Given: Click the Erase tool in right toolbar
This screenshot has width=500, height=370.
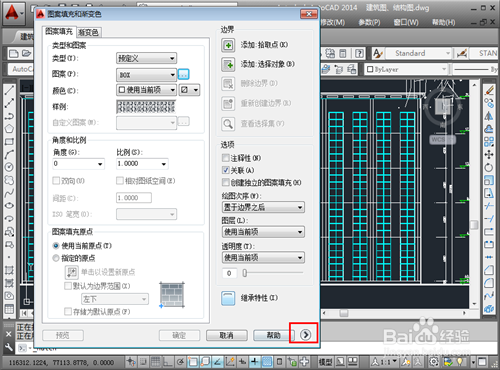Looking at the screenshot, I should coord(489,90).
